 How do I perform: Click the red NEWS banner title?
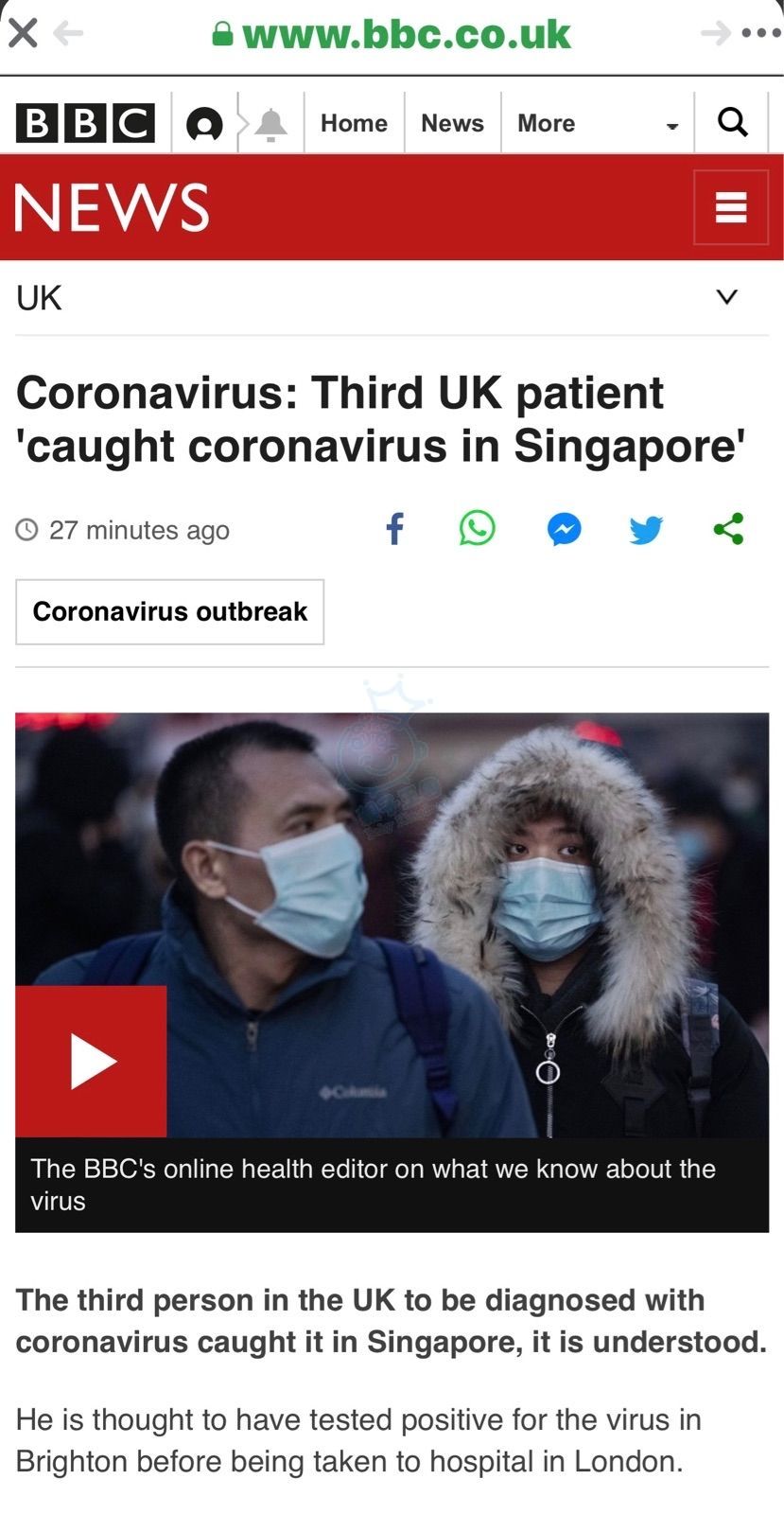coord(112,207)
